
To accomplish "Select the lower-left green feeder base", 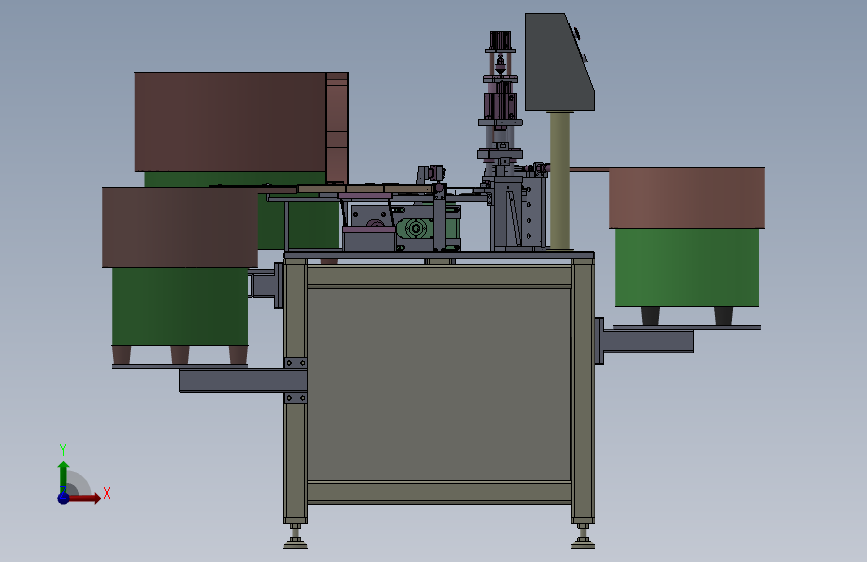I will 180,307.
